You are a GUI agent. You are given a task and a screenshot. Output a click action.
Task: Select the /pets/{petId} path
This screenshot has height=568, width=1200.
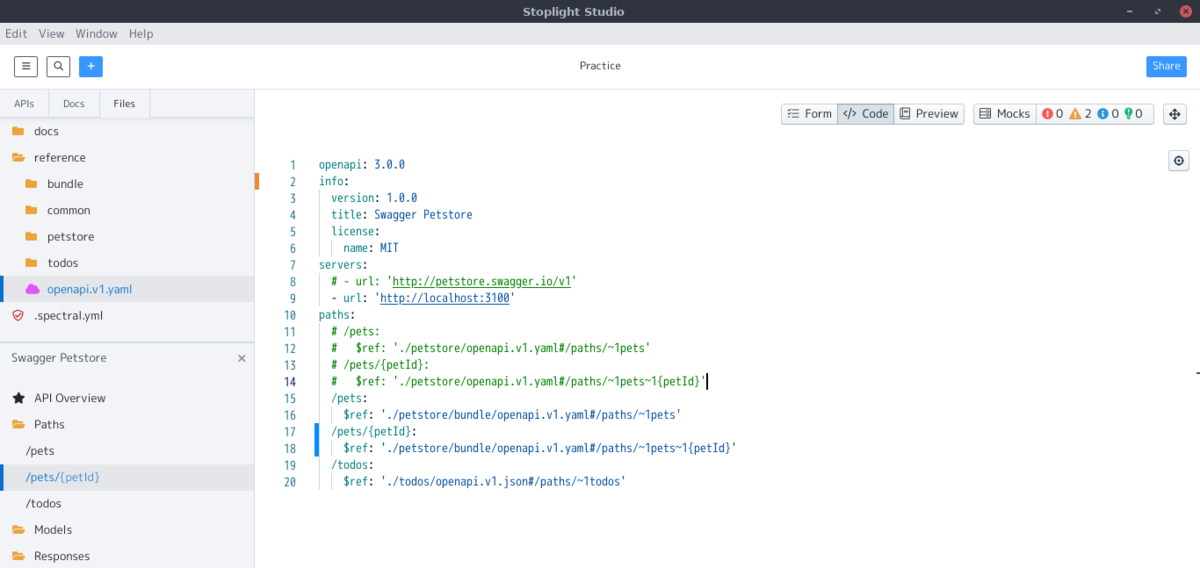[x=127, y=477]
